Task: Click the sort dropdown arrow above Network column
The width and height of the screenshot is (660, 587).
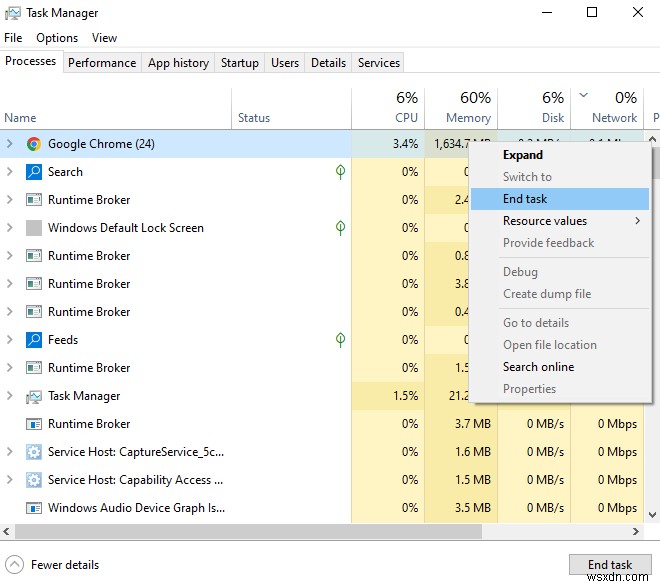Action: (583, 95)
